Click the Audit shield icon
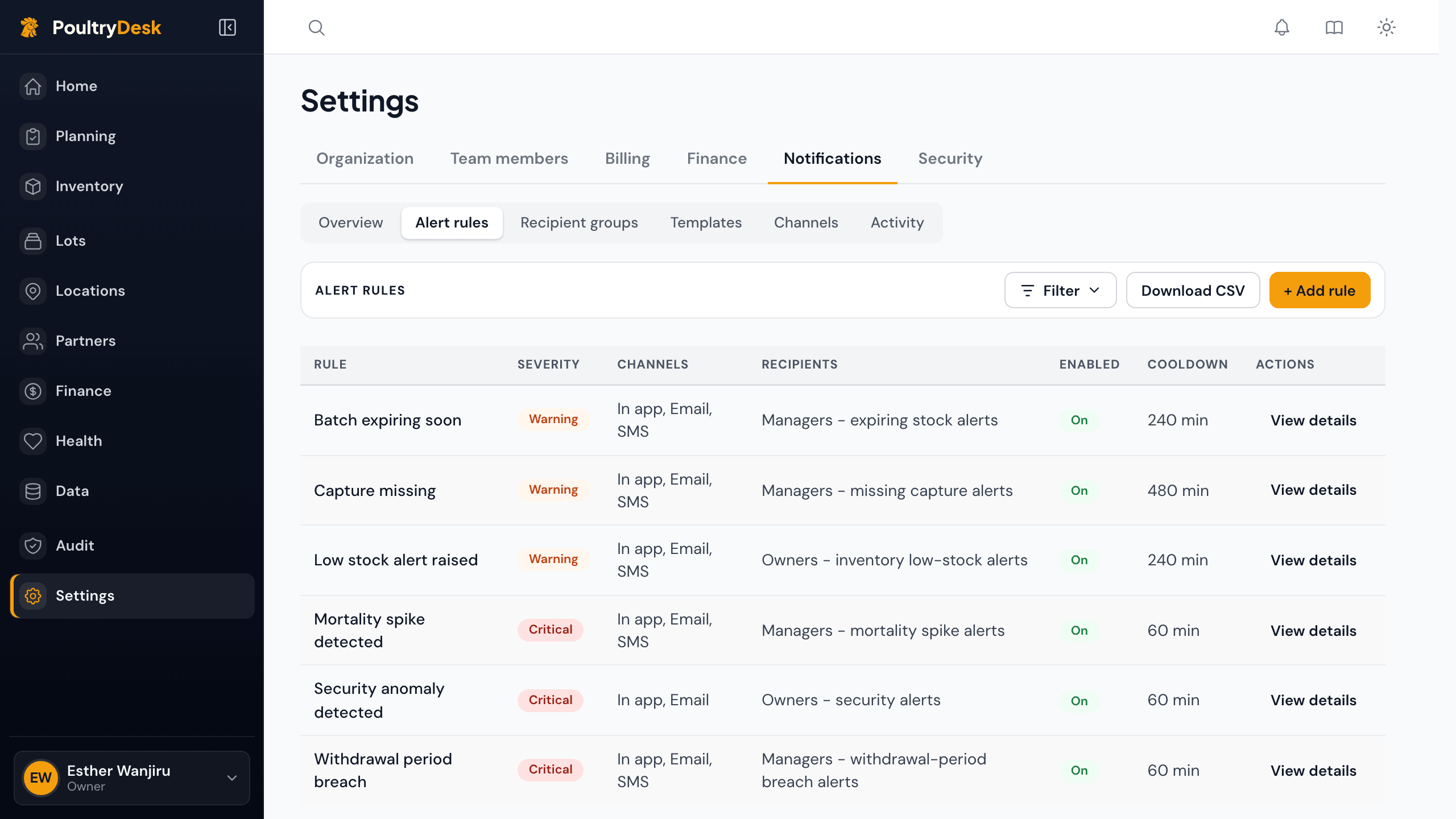Screen dimensions: 1456x819 [33, 546]
